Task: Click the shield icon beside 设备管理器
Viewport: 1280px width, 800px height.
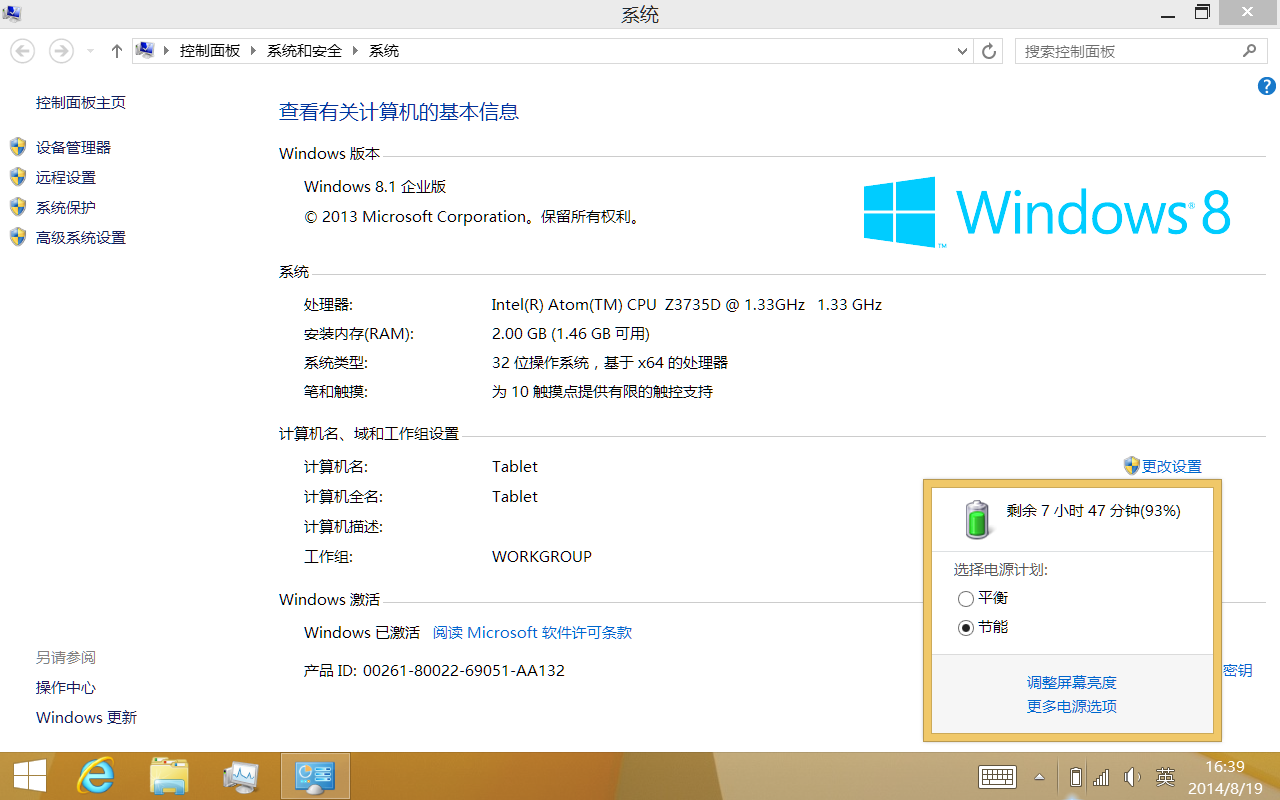Action: click(x=18, y=147)
